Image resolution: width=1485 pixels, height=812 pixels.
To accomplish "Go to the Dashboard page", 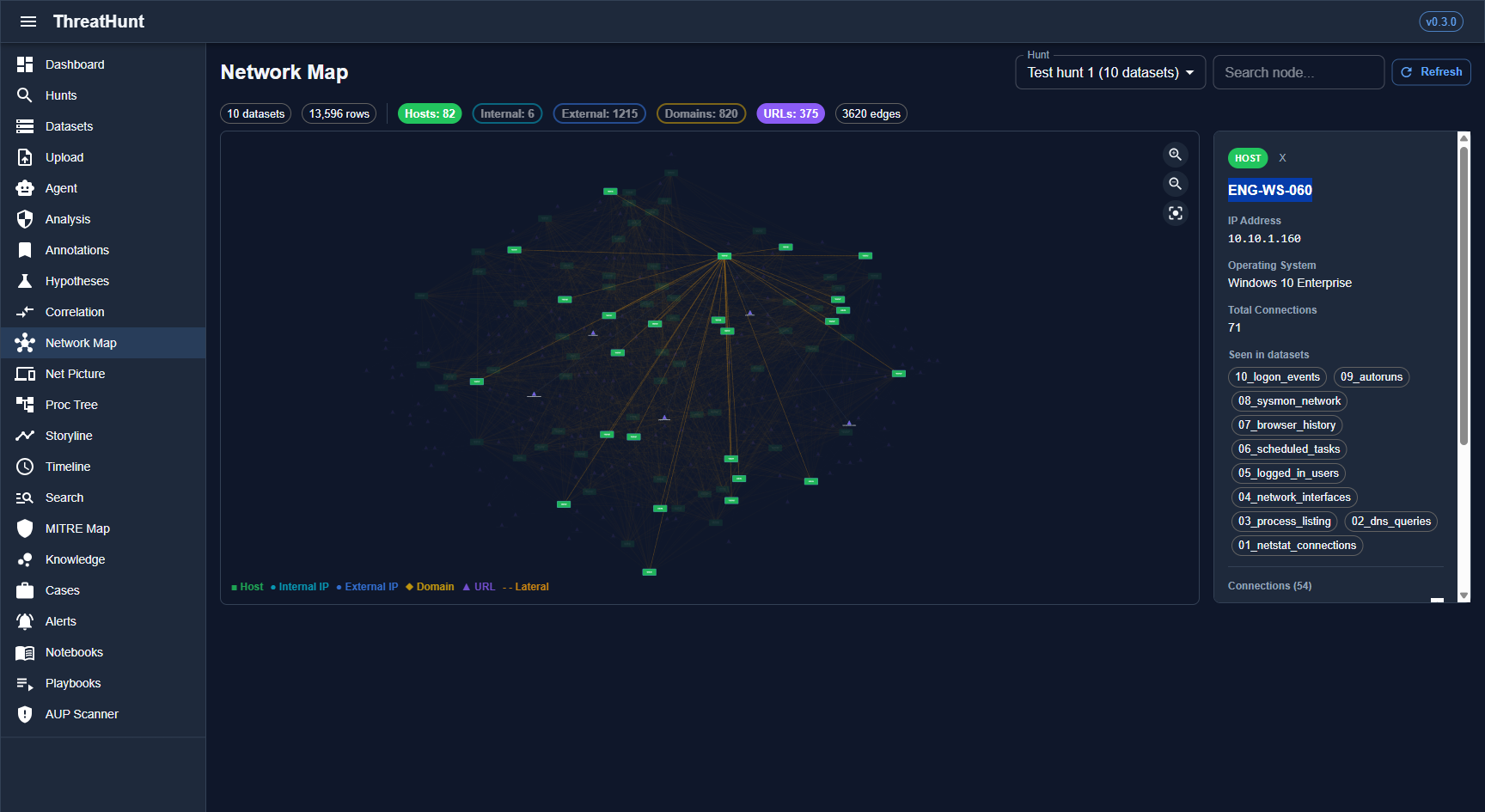I will click(75, 64).
